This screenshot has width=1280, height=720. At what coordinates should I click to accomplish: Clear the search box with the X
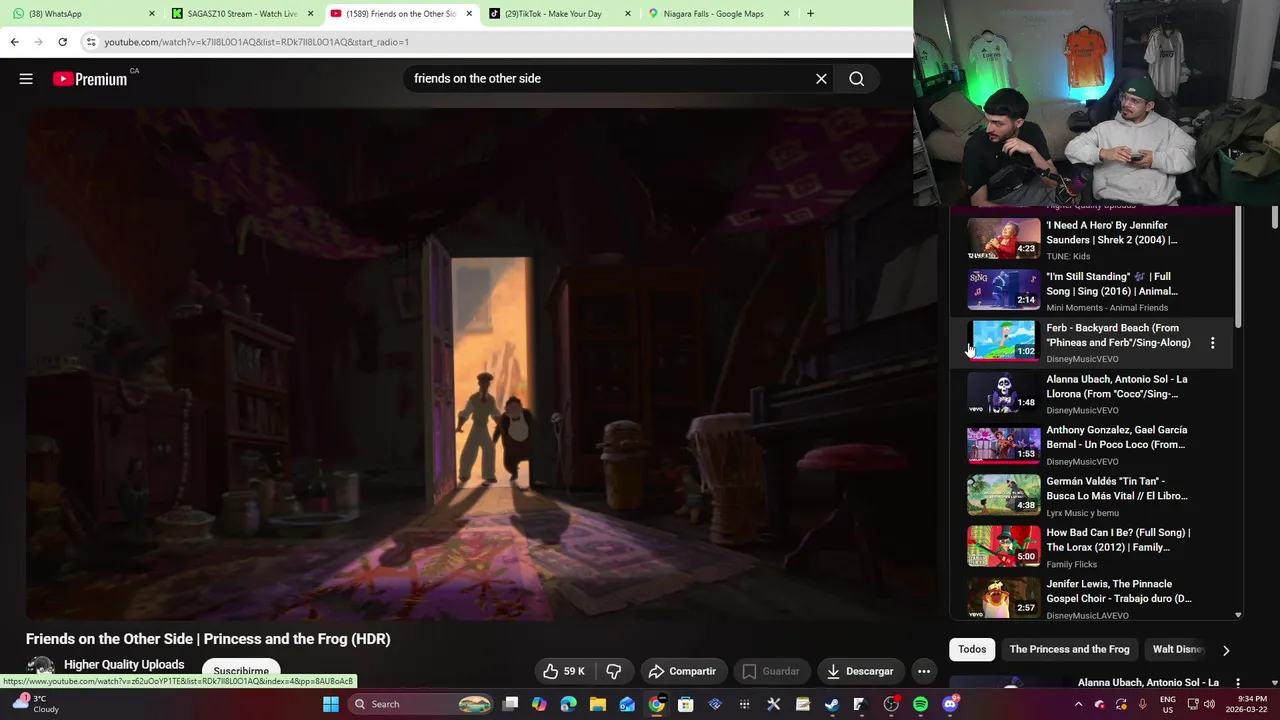point(821,79)
